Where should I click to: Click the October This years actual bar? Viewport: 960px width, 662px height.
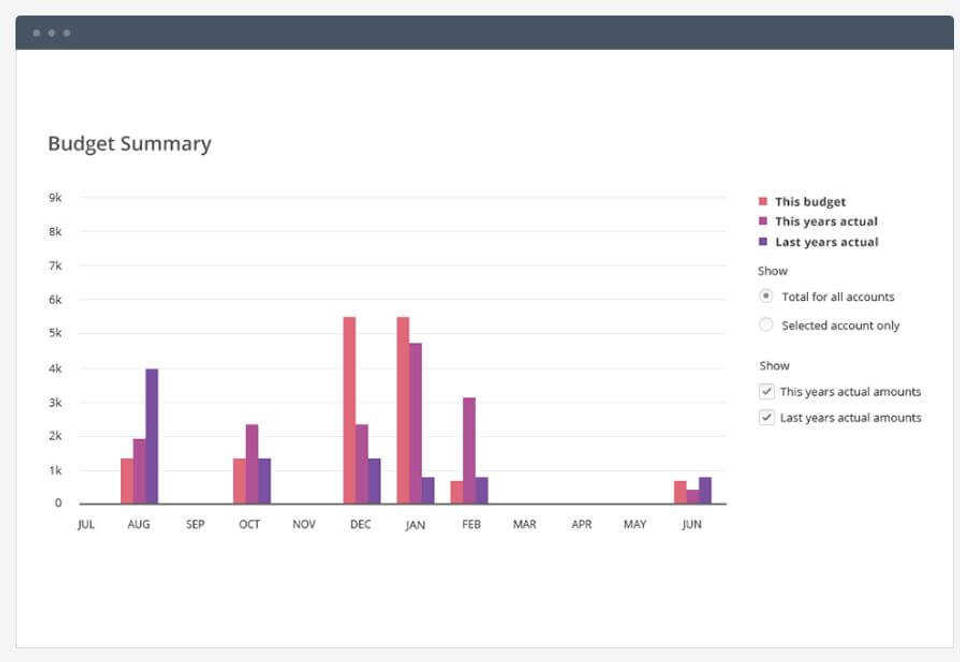tap(252, 464)
